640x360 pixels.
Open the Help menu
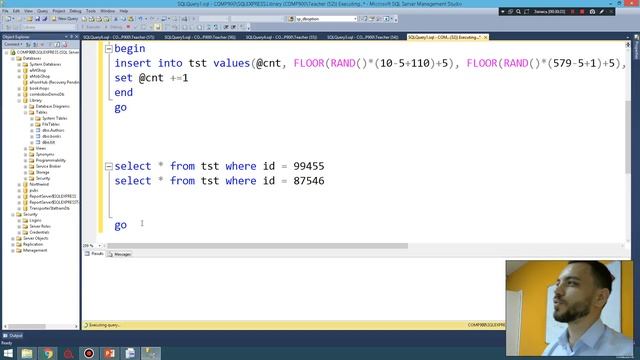tap(124, 11)
